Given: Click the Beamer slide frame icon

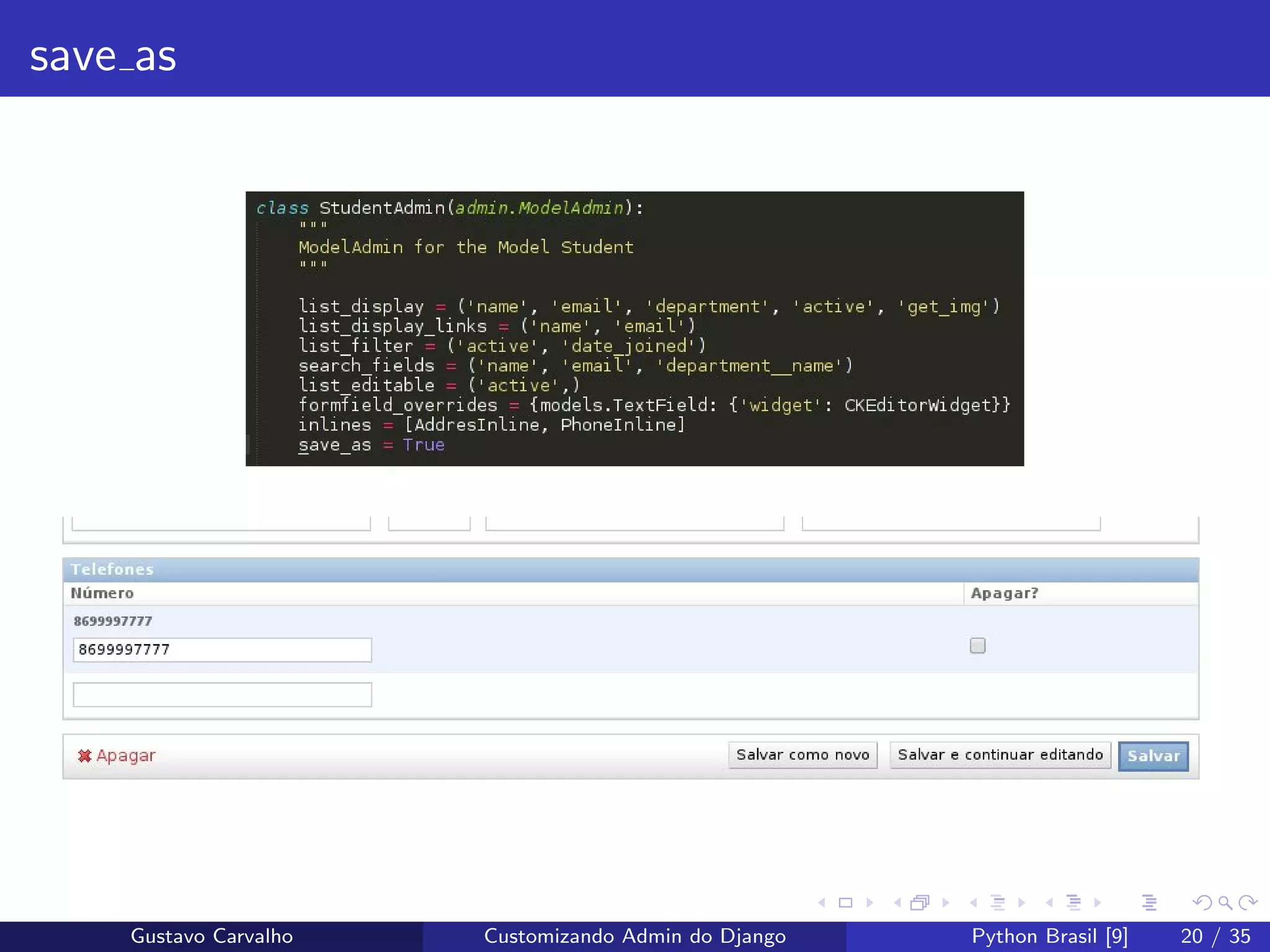Looking at the screenshot, I should point(845,902).
